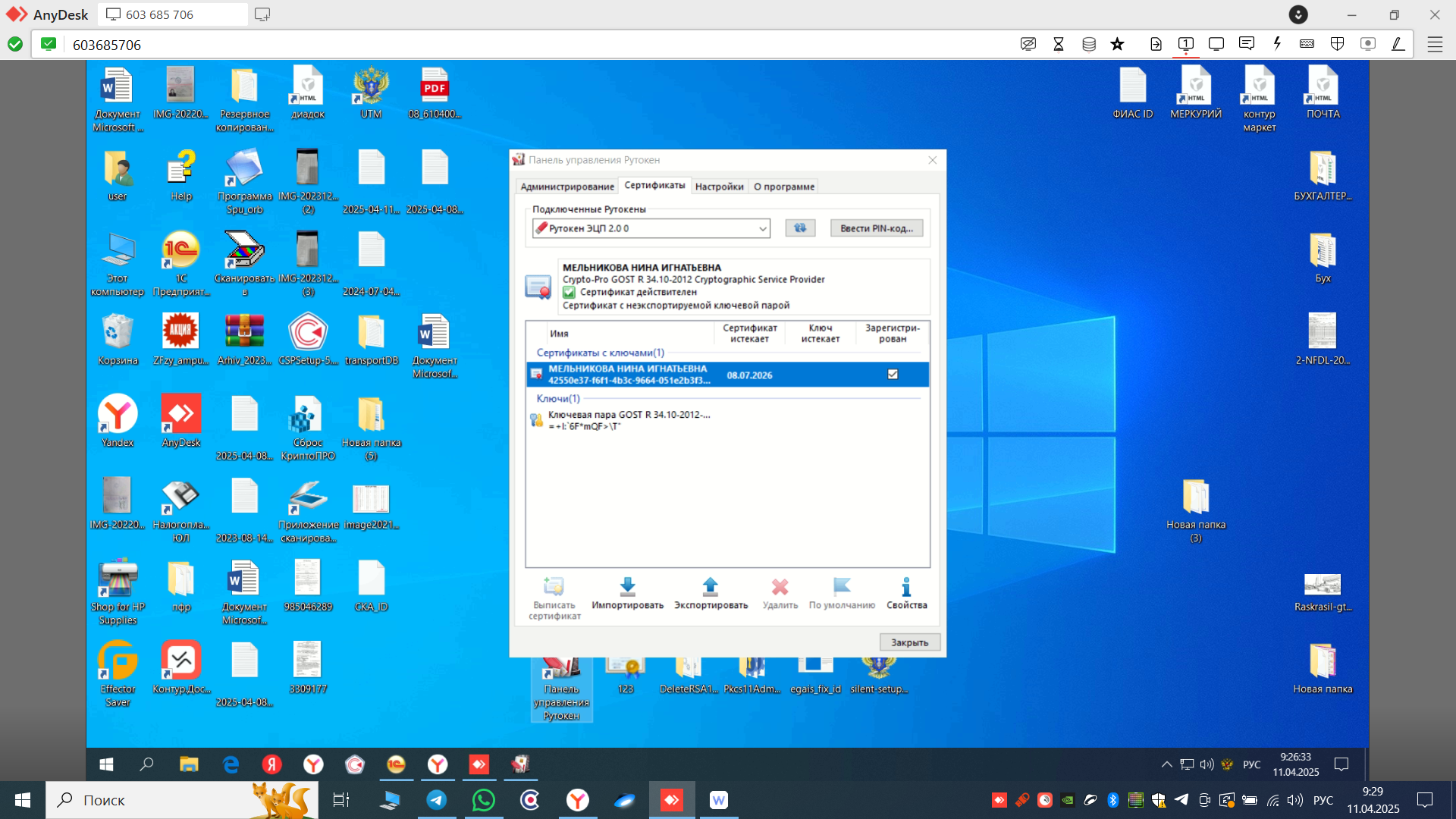This screenshot has width=1456, height=819.
Task: Click Ввести PIN-код button
Action: 877,228
